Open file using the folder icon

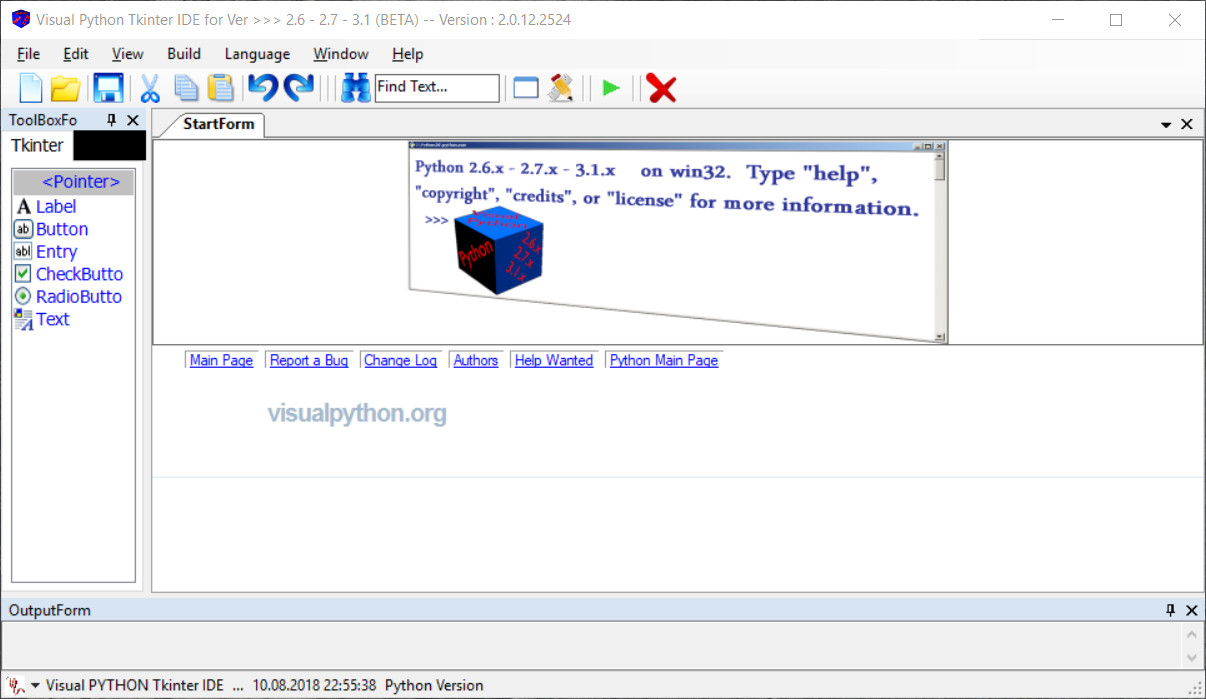(66, 88)
